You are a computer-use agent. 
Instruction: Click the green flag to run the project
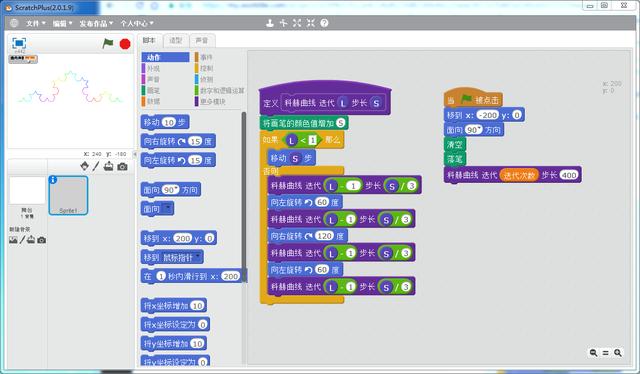(108, 43)
